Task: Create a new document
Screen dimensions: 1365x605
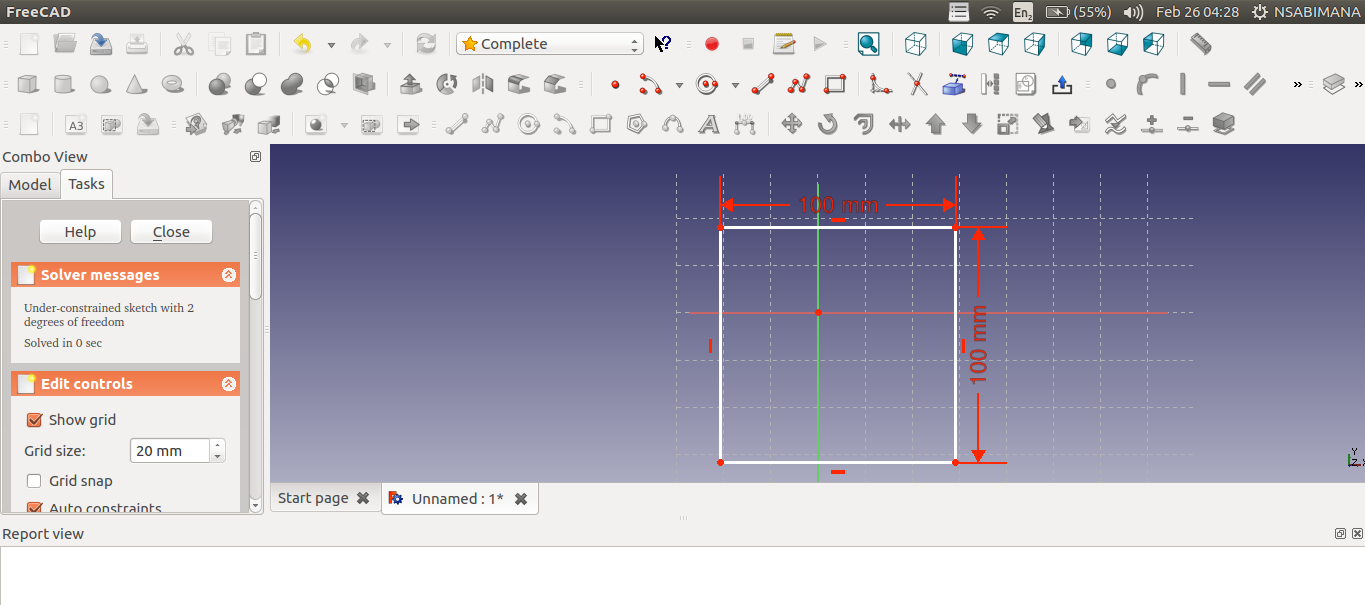Action: click(x=29, y=44)
